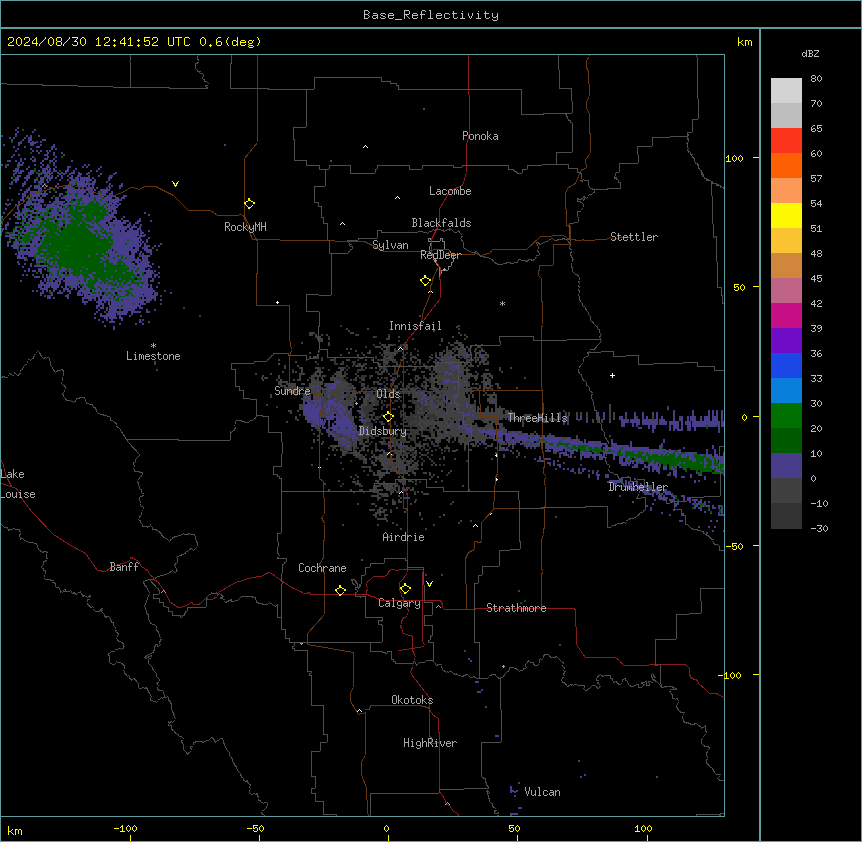Click the white caret marker west of Ponoka
862x842 pixels.
pyautogui.click(x=366, y=147)
